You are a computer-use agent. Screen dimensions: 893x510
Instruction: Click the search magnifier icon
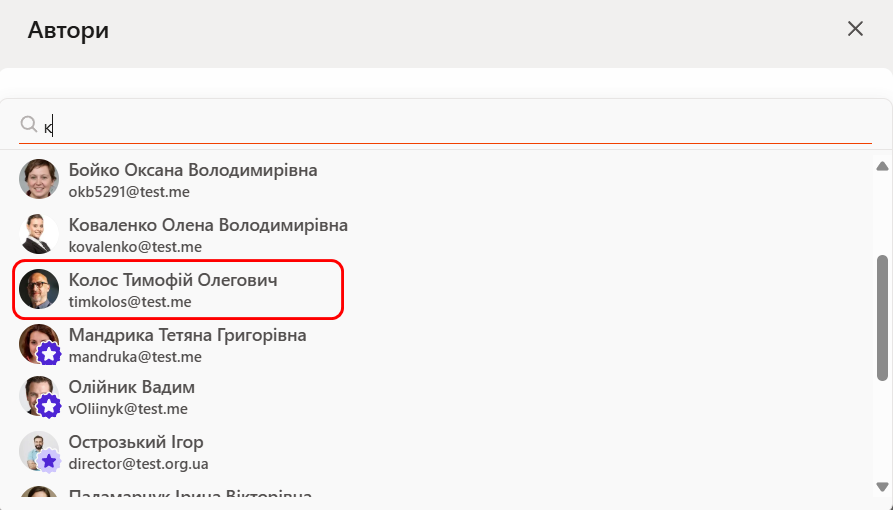(29, 124)
